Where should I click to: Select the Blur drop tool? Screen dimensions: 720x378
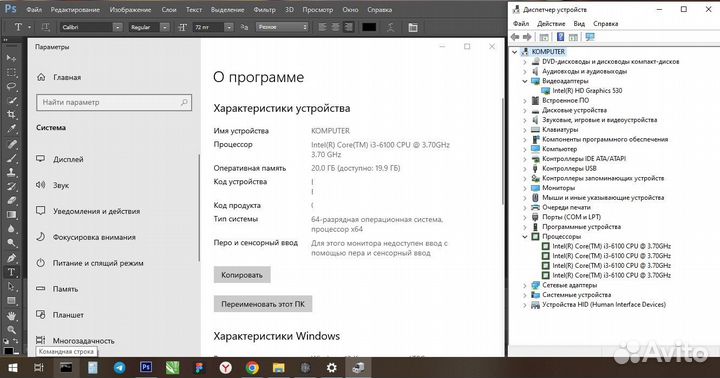pos(11,229)
